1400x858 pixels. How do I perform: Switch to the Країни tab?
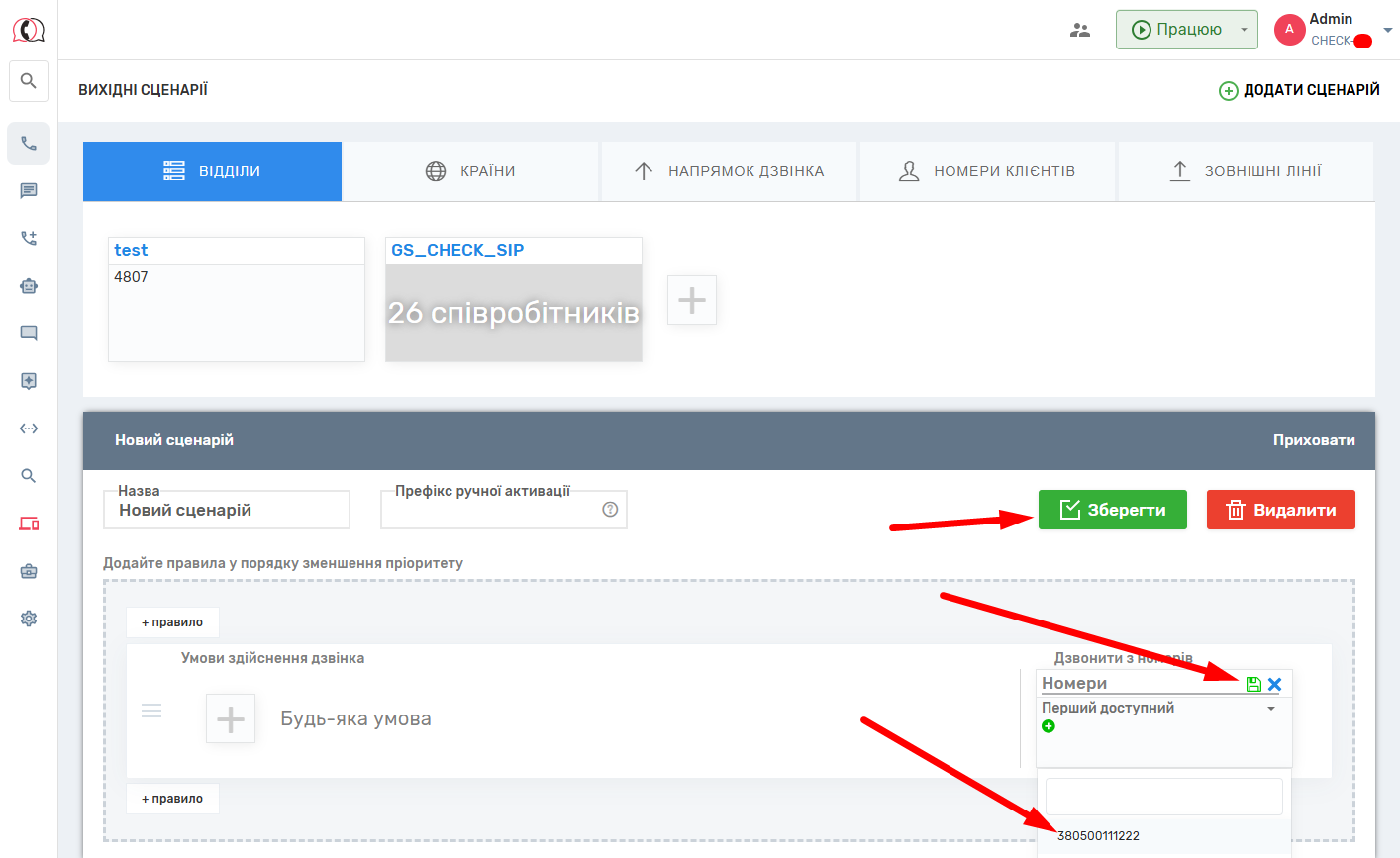(470, 171)
